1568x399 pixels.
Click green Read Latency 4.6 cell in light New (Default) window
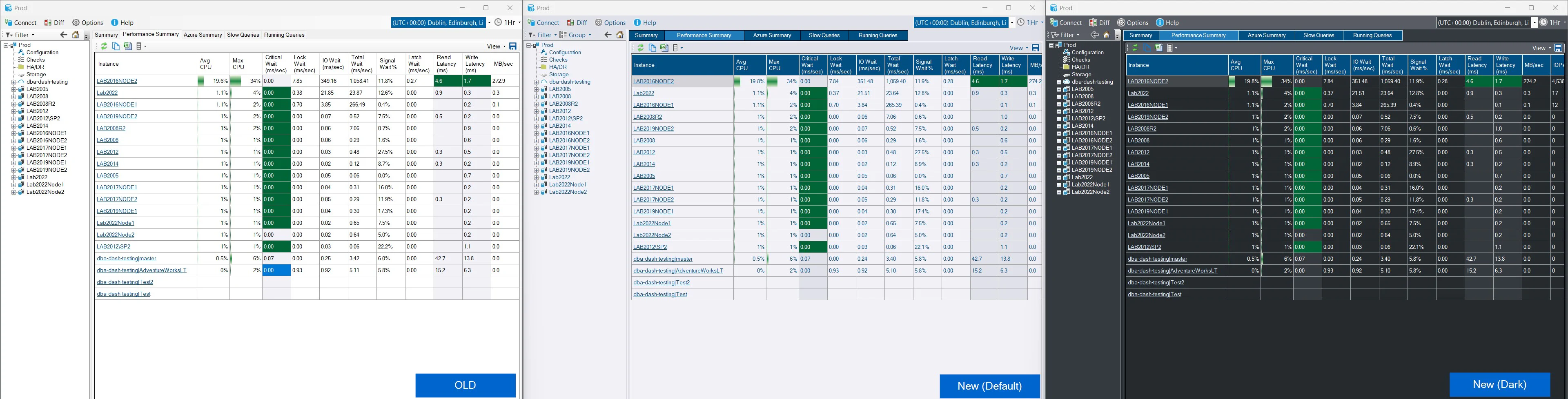[x=984, y=82]
